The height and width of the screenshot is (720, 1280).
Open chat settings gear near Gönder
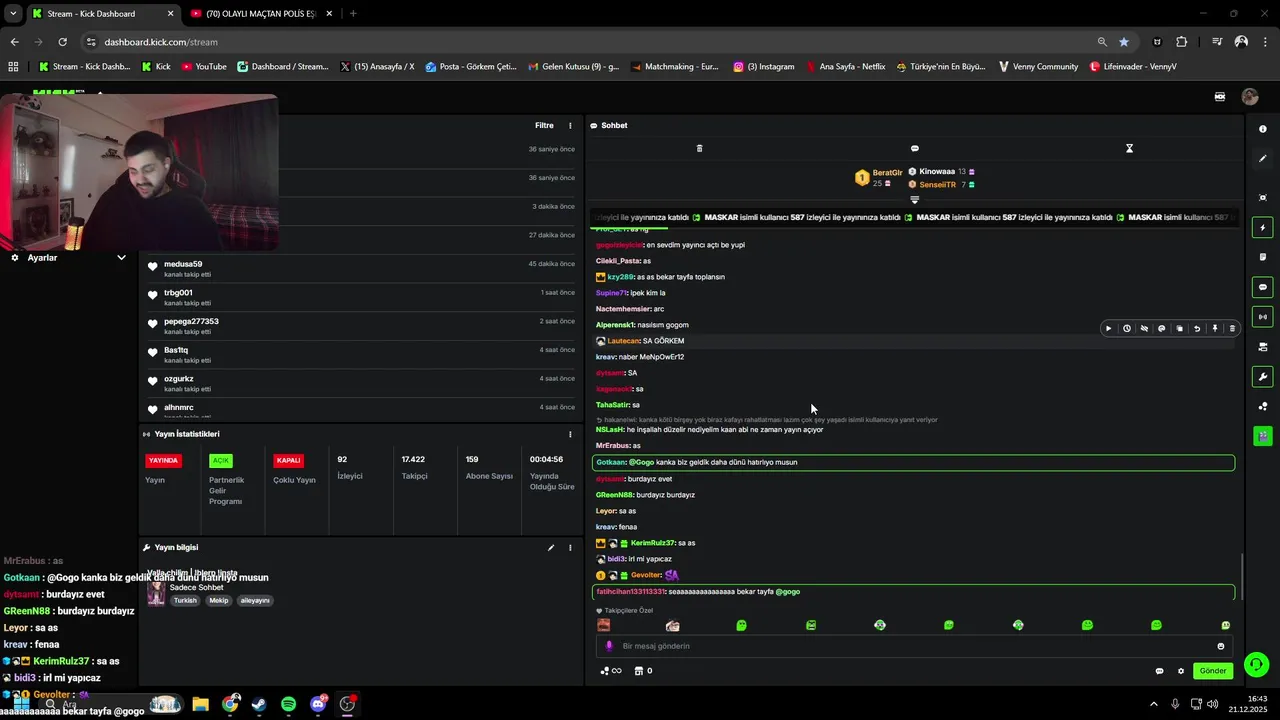tap(1181, 671)
